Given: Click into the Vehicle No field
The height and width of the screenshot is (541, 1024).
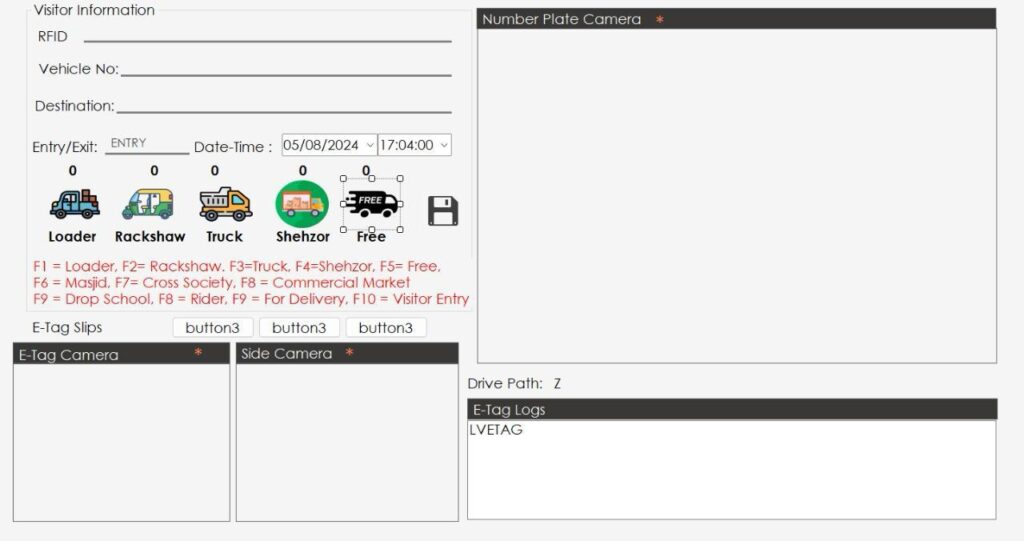Looking at the screenshot, I should 286,68.
